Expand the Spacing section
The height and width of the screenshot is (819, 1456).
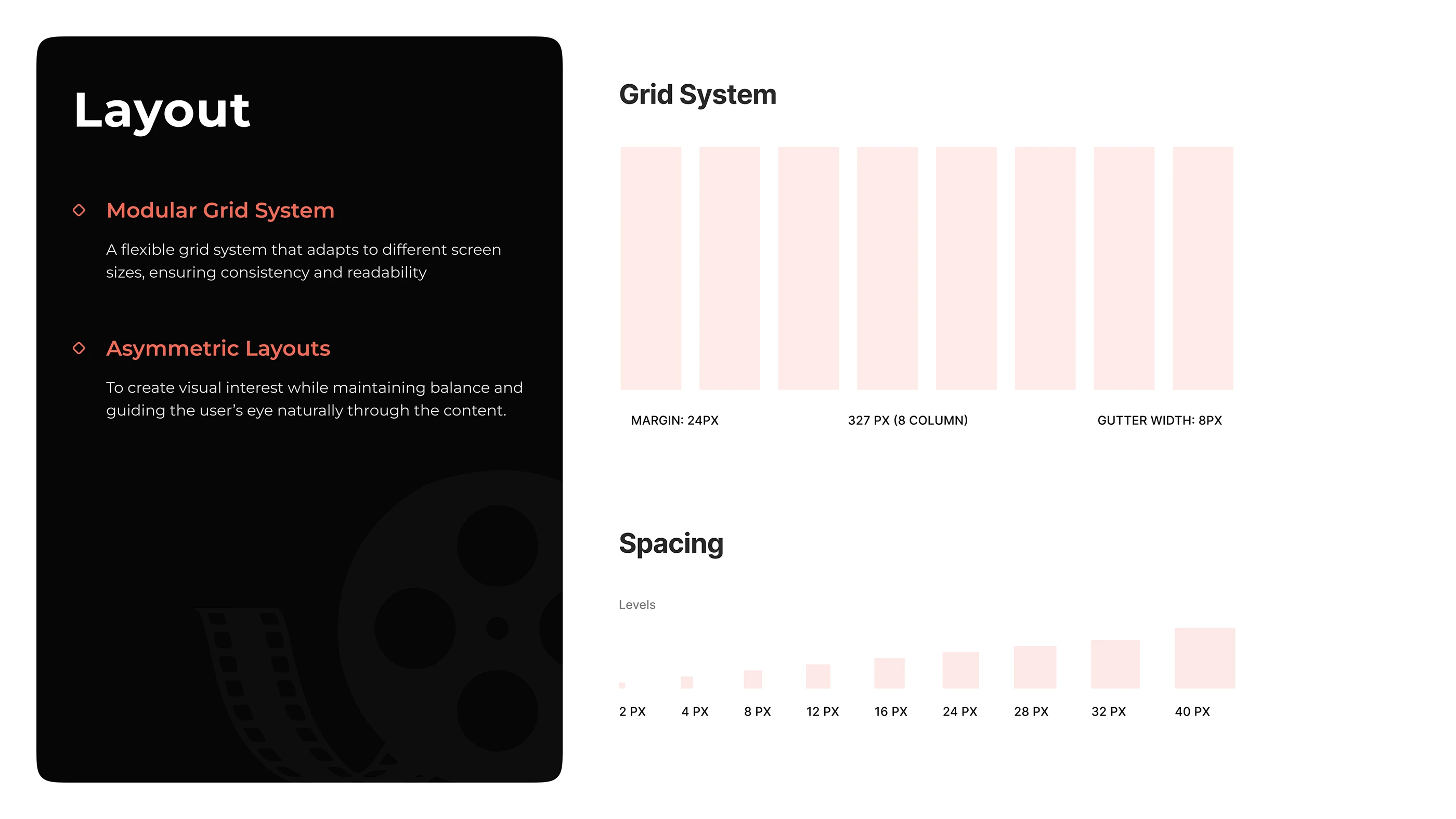click(671, 543)
